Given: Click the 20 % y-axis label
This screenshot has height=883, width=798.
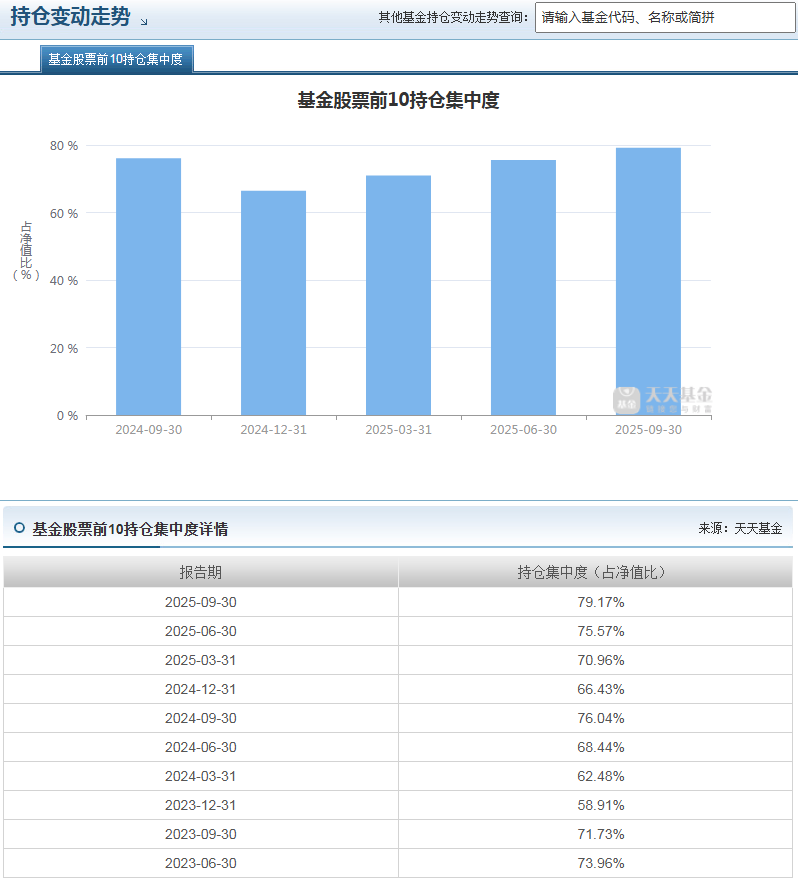Looking at the screenshot, I should pyautogui.click(x=64, y=349).
